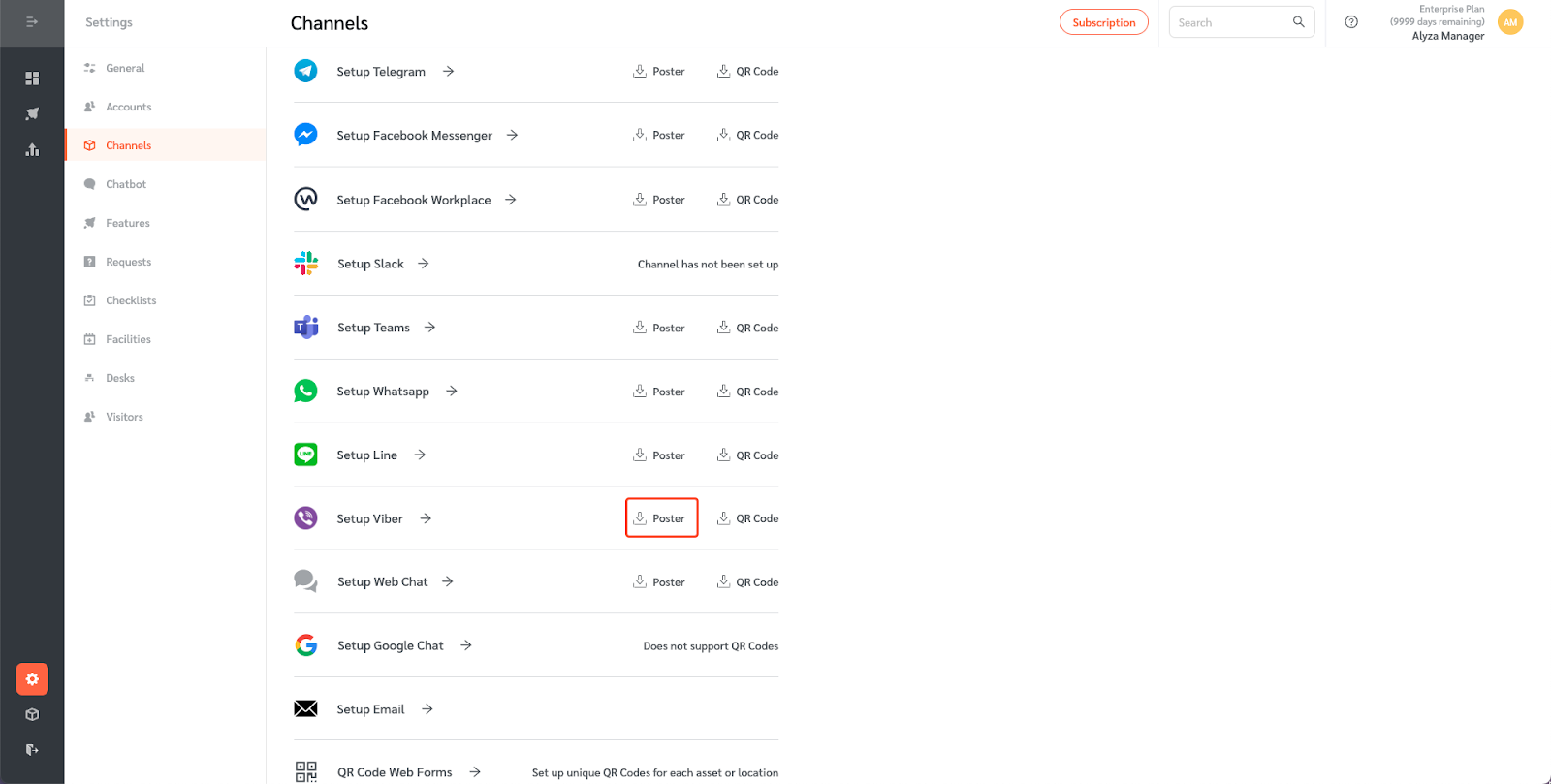Open the help question mark icon
This screenshot has height=784, width=1551.
pyautogui.click(x=1350, y=21)
